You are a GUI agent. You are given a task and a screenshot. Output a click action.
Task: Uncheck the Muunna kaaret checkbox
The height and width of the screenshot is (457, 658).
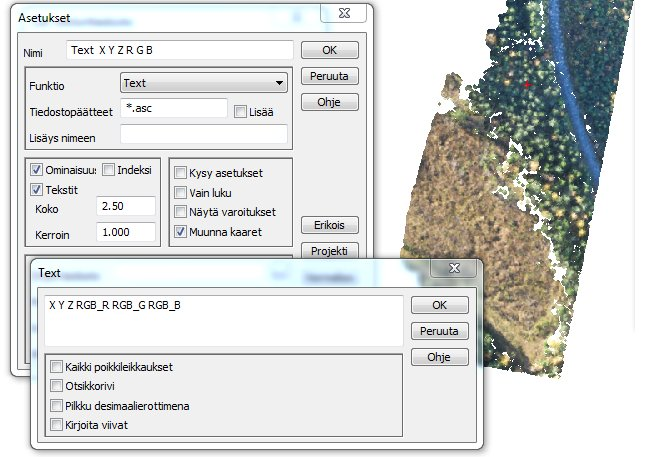[x=180, y=232]
